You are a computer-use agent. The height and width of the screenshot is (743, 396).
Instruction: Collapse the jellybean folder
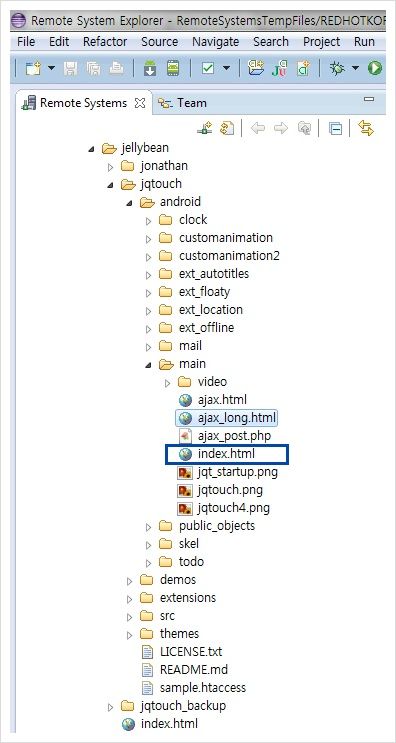[91, 149]
